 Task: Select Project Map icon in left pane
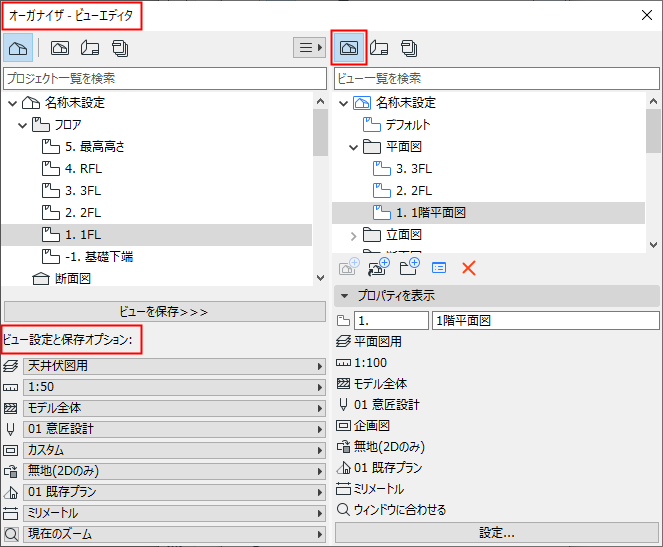18,48
